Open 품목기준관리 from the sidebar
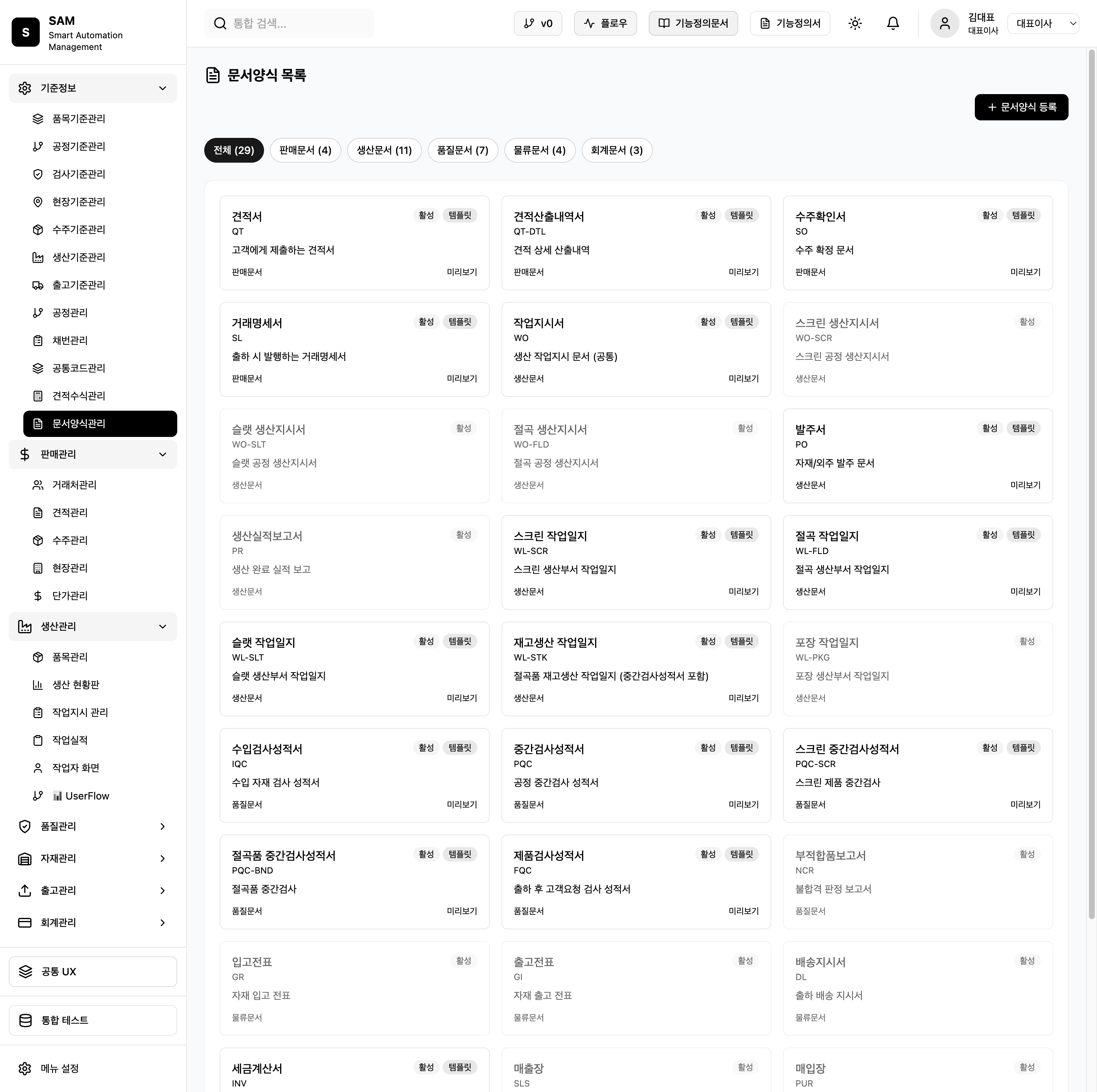 (78, 119)
